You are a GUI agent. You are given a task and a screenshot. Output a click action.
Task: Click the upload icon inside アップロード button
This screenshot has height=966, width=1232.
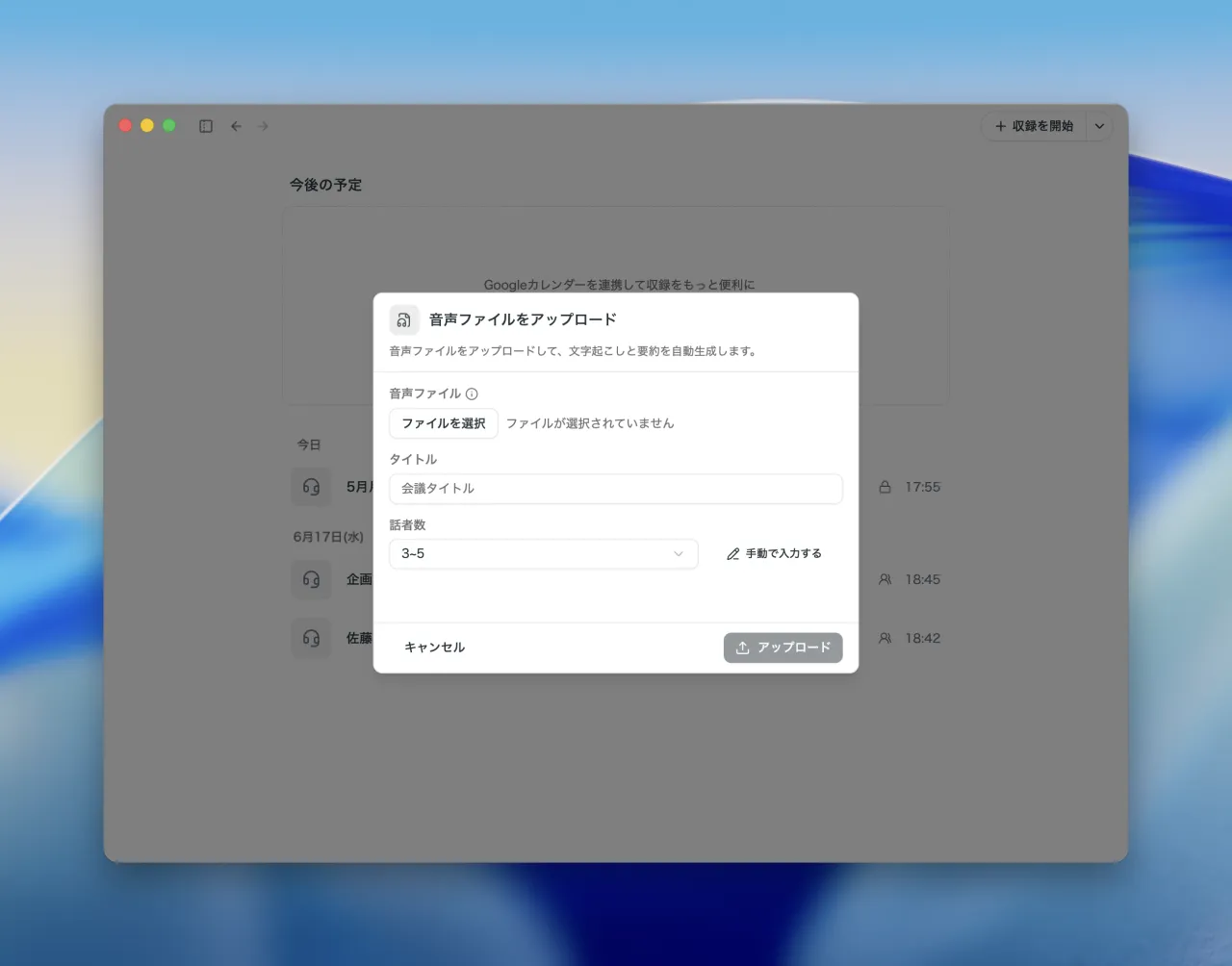point(743,648)
